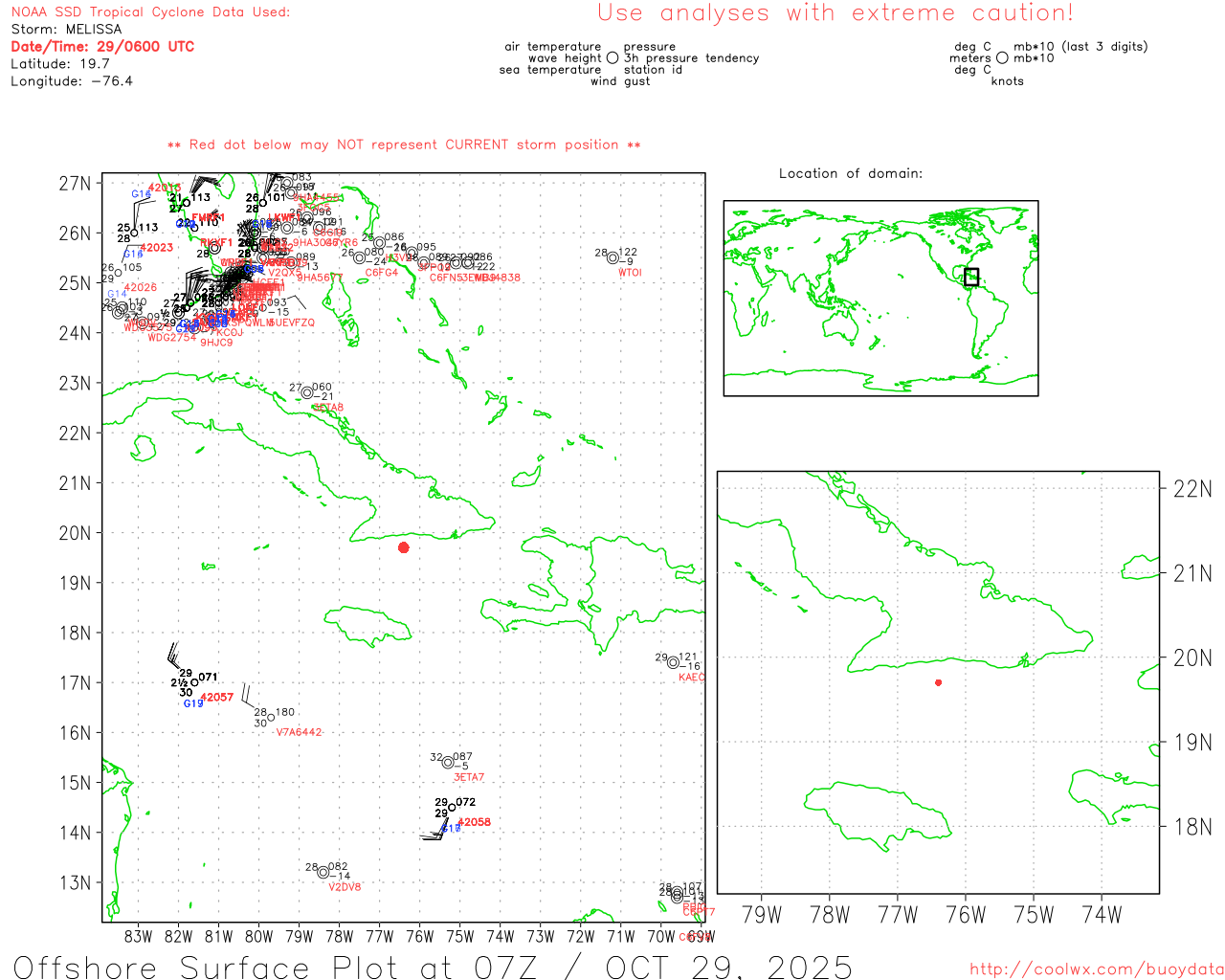Click the 'Use analyses with extreme caution!' heading
1225x980 pixels.
(835, 13)
